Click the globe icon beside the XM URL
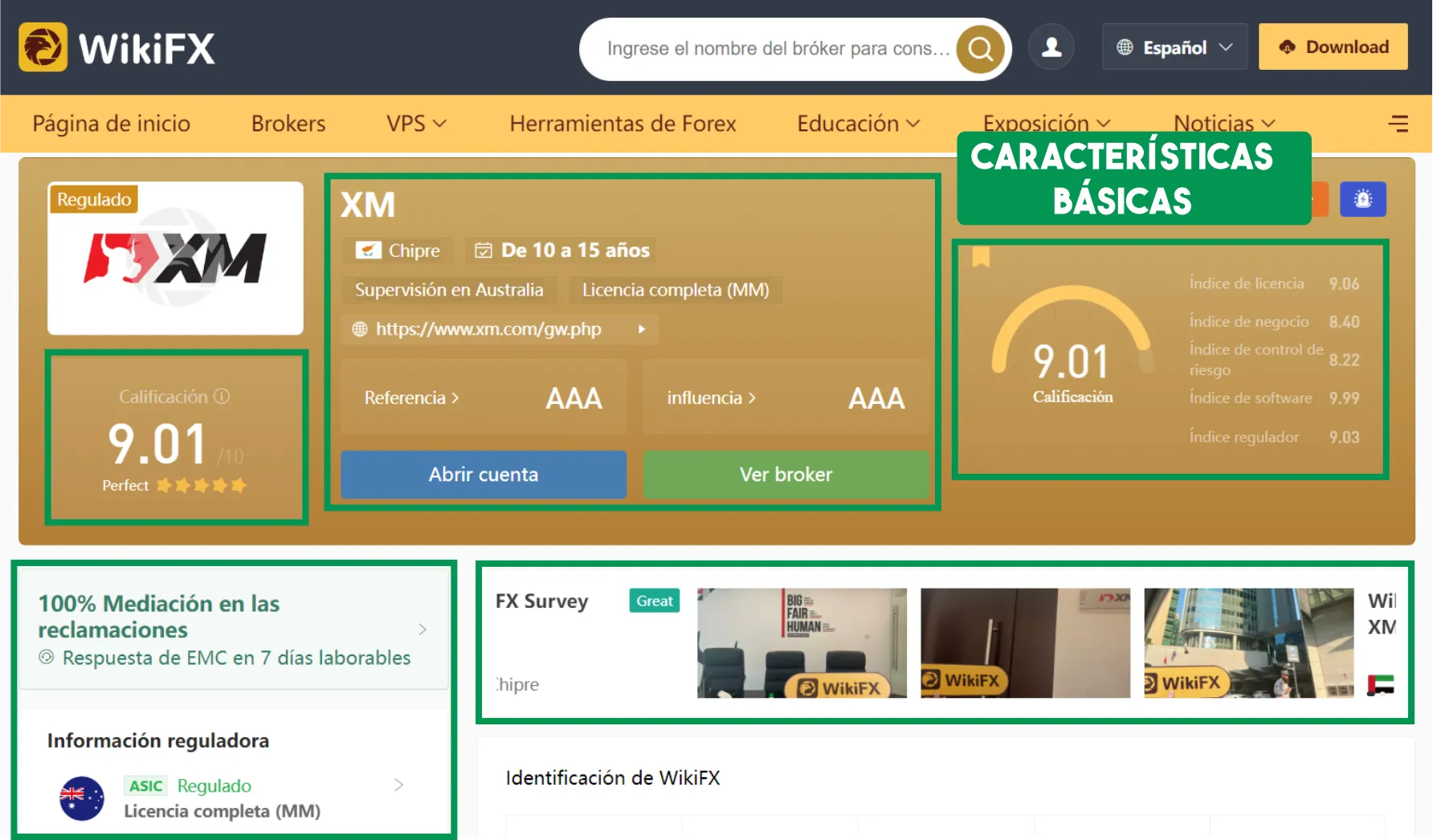The height and width of the screenshot is (840, 1433). tap(360, 329)
